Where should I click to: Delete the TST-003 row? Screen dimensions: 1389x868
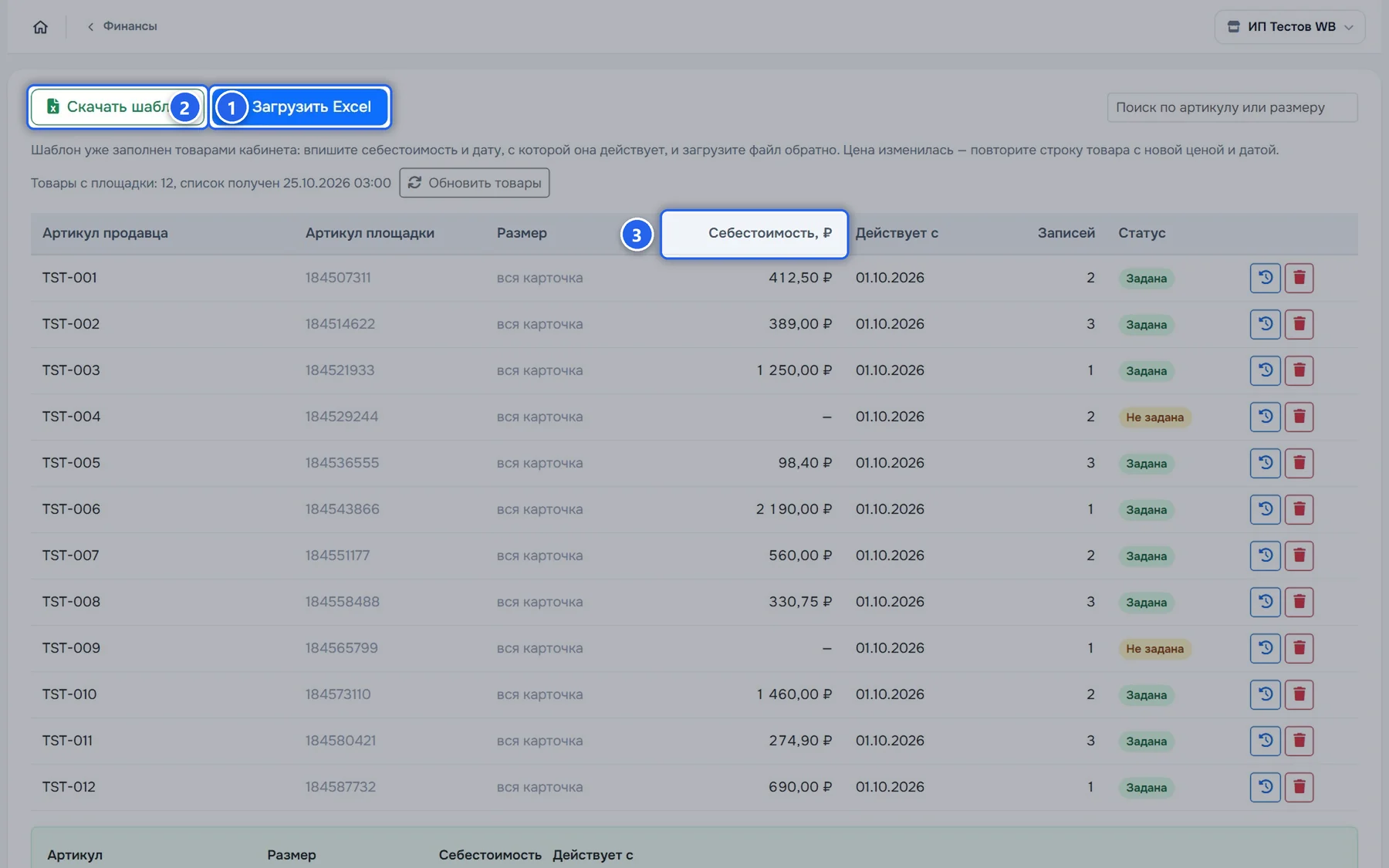[x=1299, y=370]
